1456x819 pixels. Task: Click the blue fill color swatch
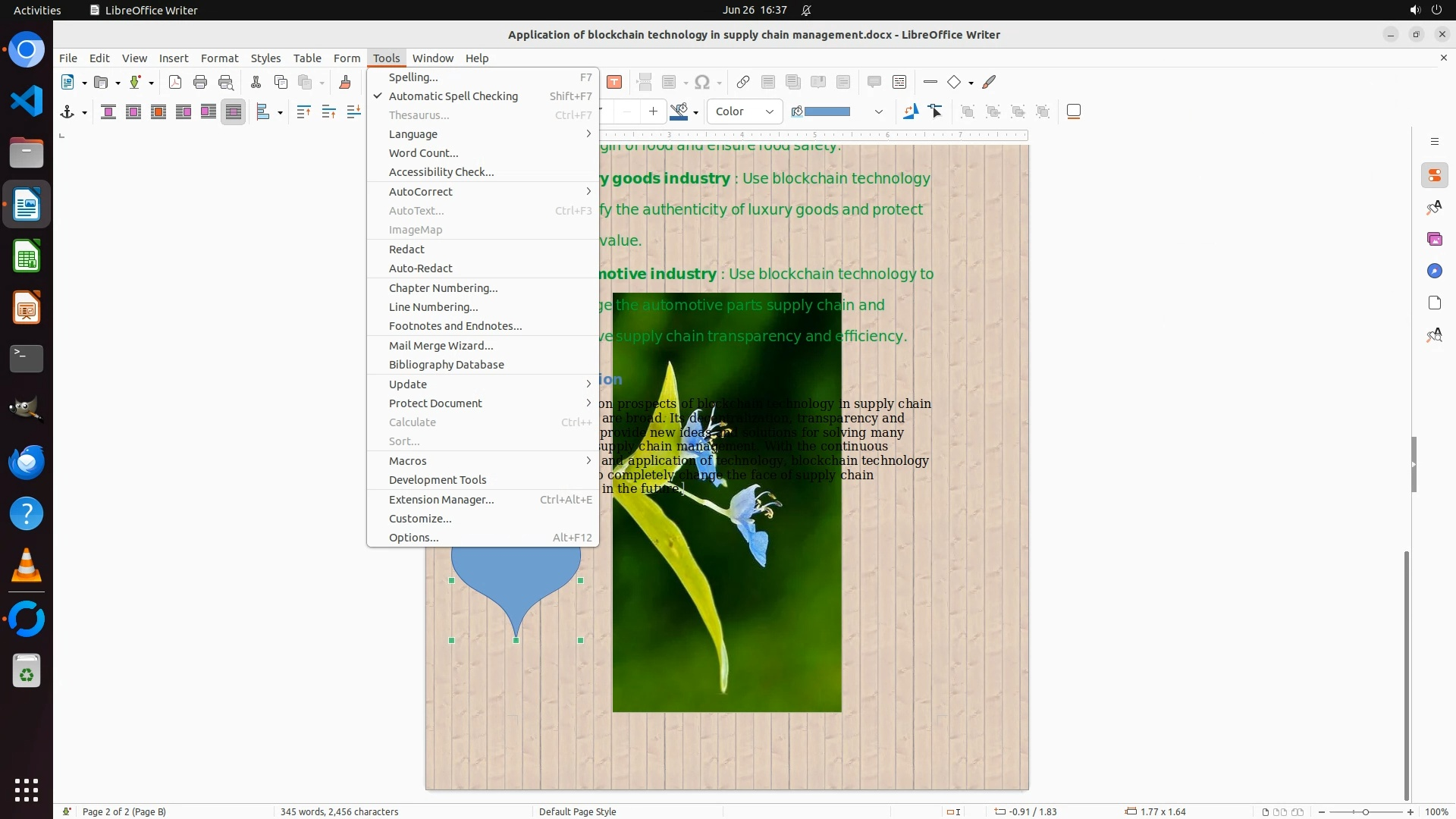click(x=827, y=111)
